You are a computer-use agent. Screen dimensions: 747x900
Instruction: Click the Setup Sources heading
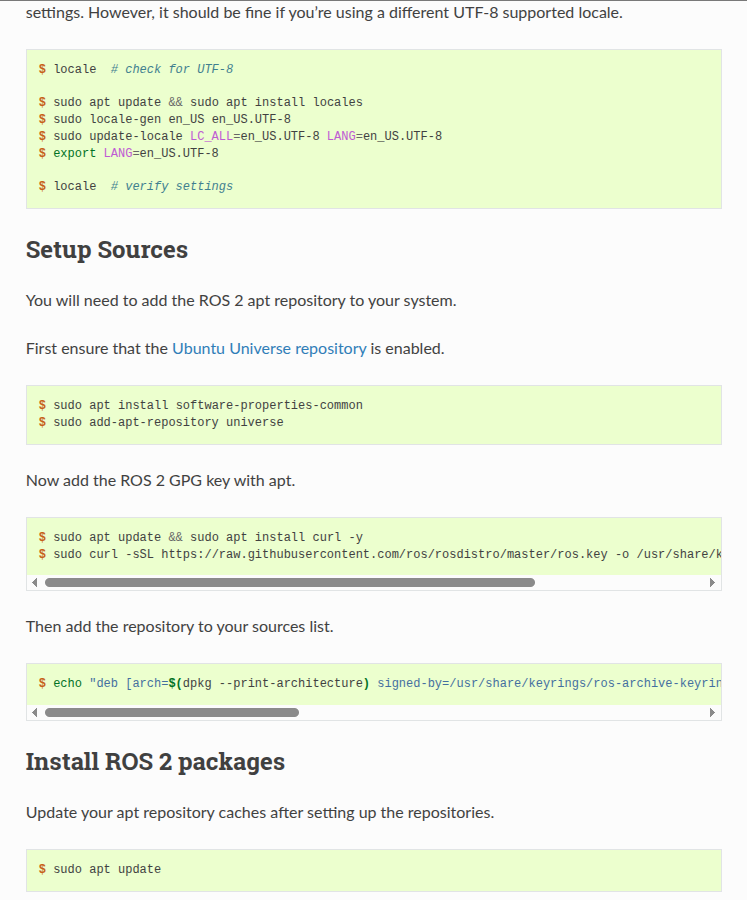click(107, 250)
